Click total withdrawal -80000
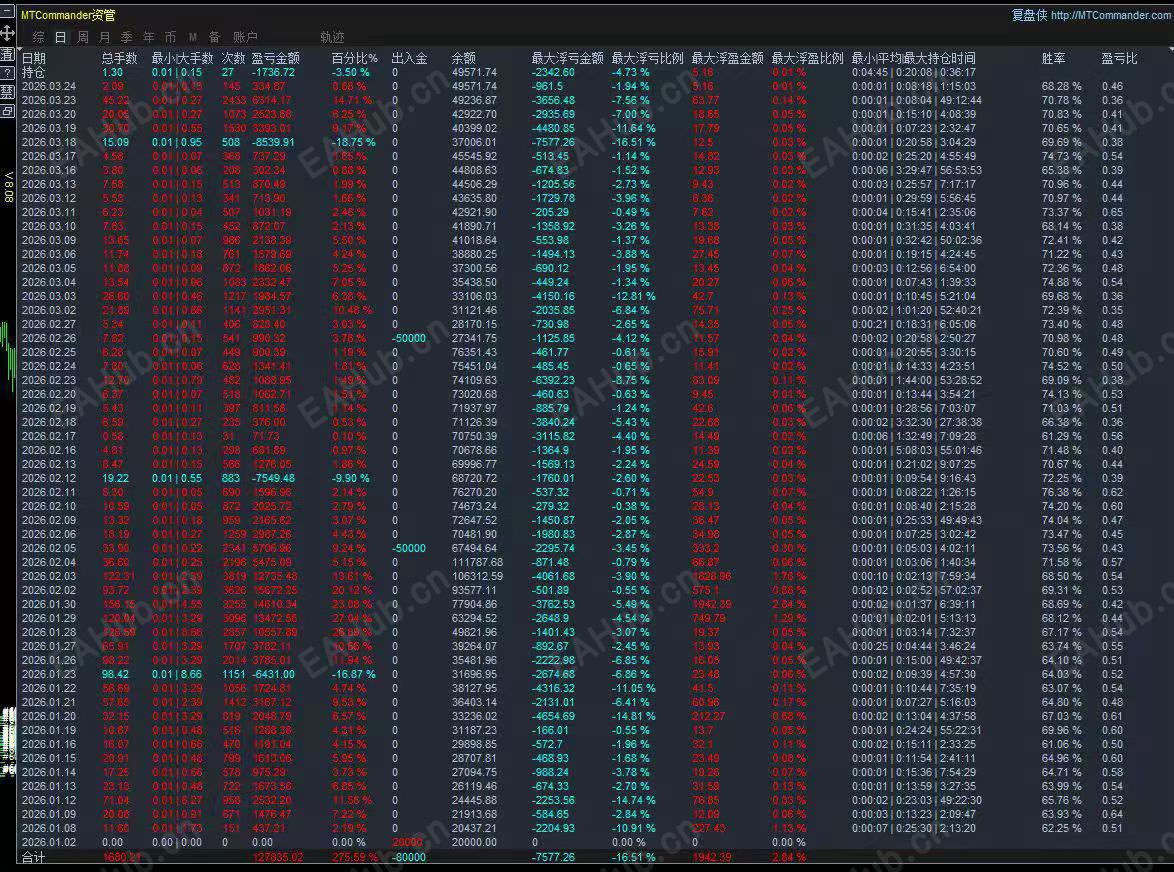 [x=409, y=858]
